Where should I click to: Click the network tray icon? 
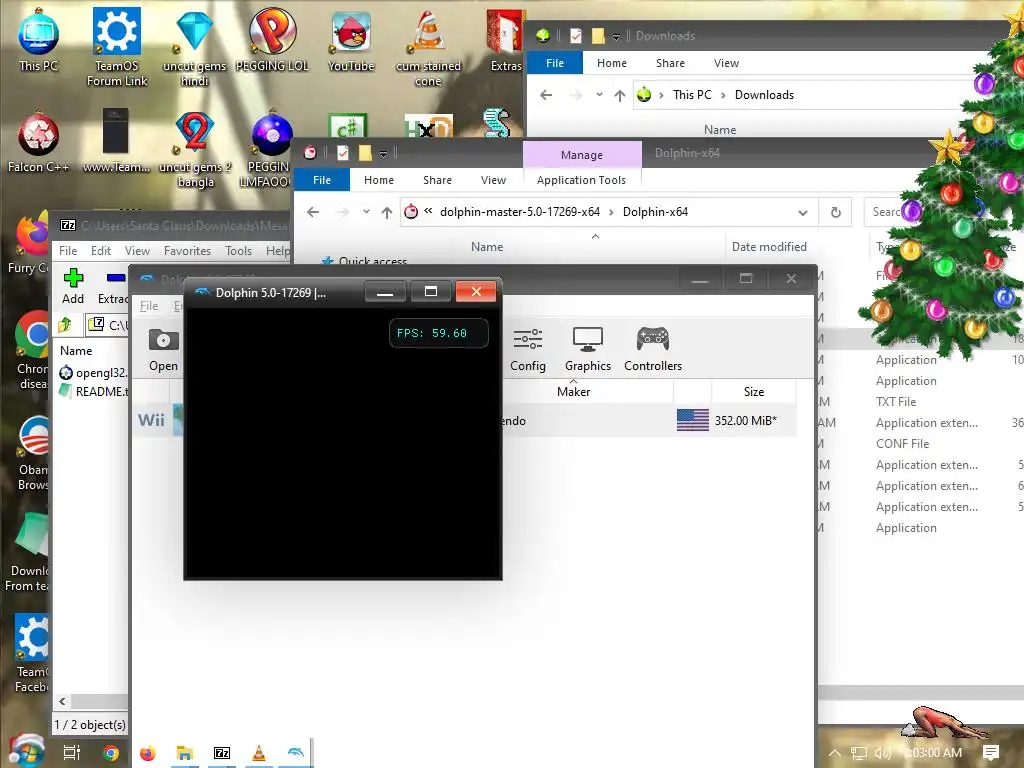(859, 754)
